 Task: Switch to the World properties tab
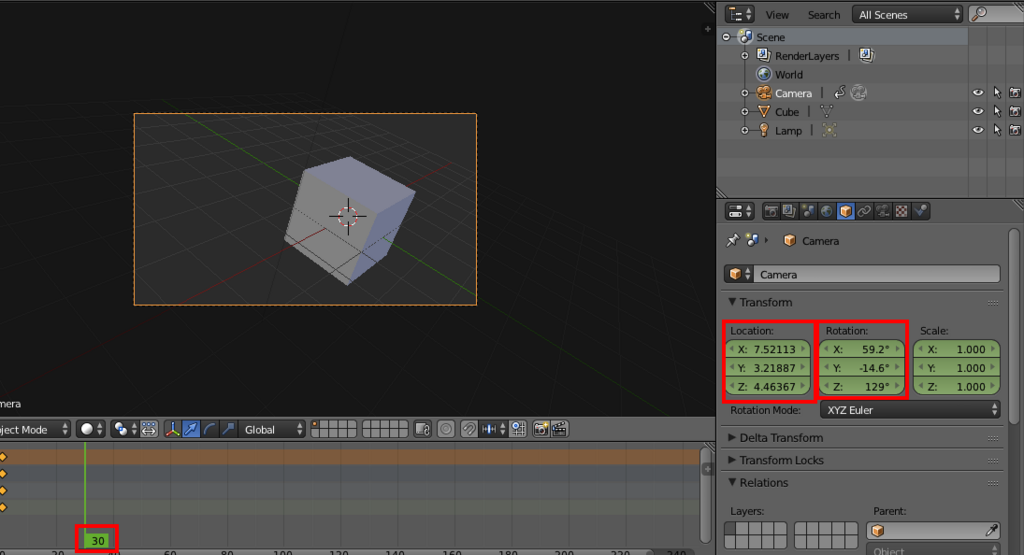(827, 211)
